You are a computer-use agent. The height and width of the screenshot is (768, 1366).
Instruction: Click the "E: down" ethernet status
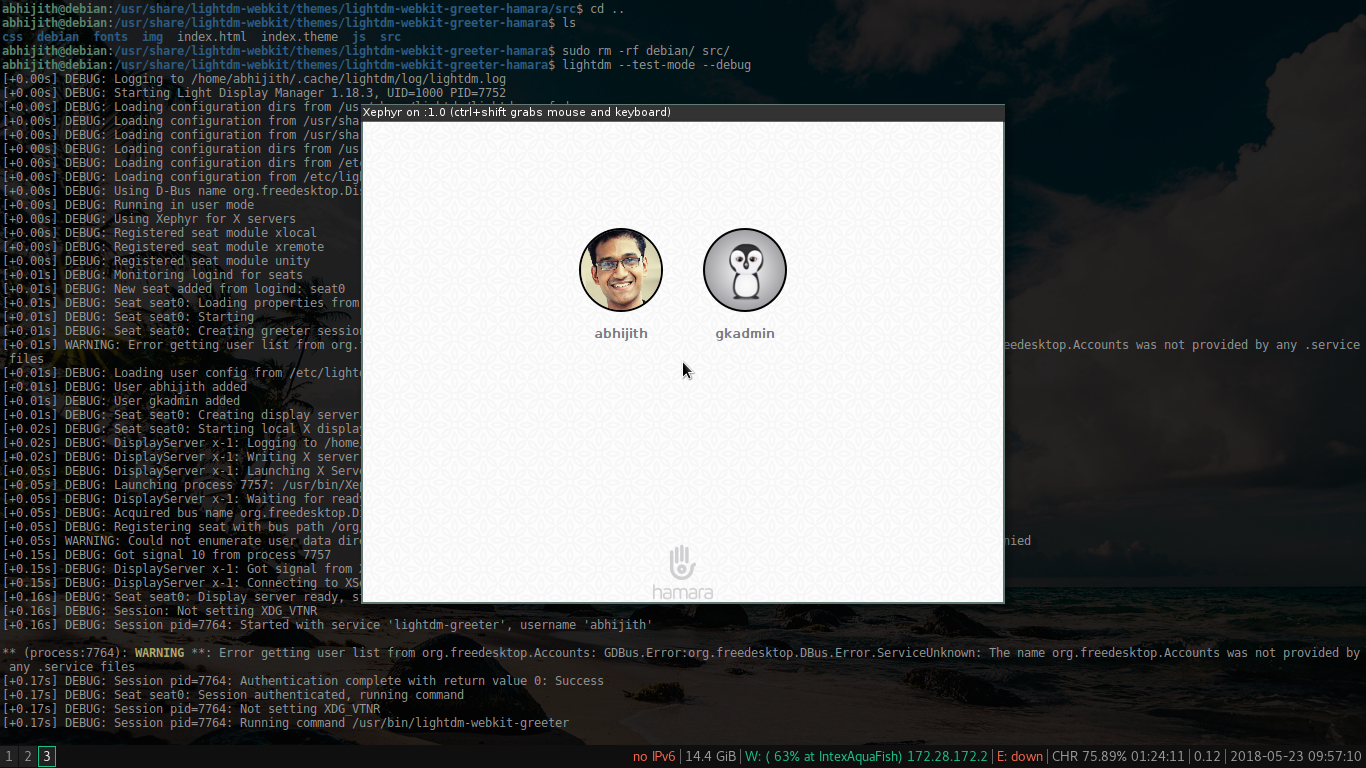[1019, 757]
